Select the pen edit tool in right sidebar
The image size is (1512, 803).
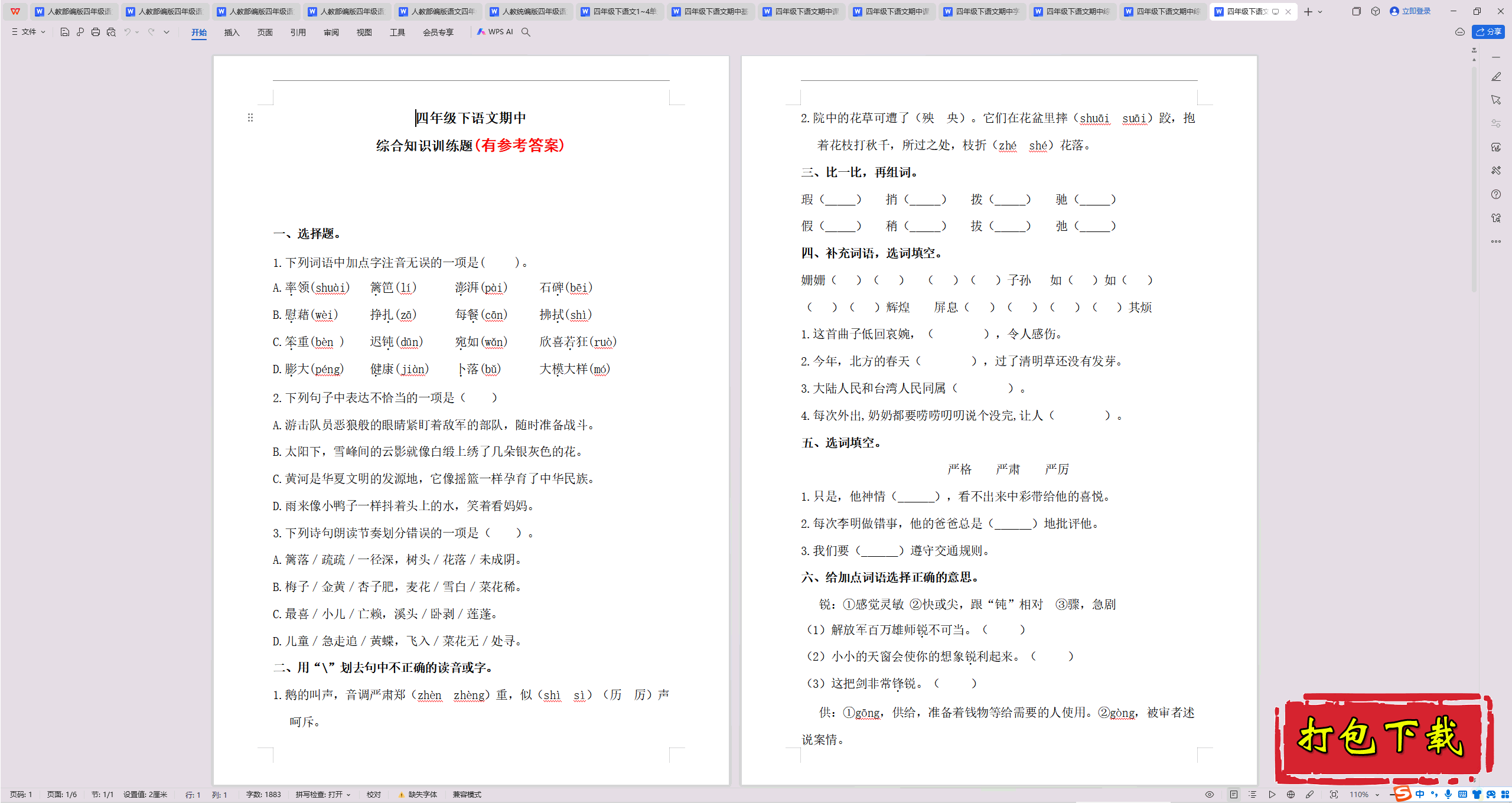tap(1496, 77)
